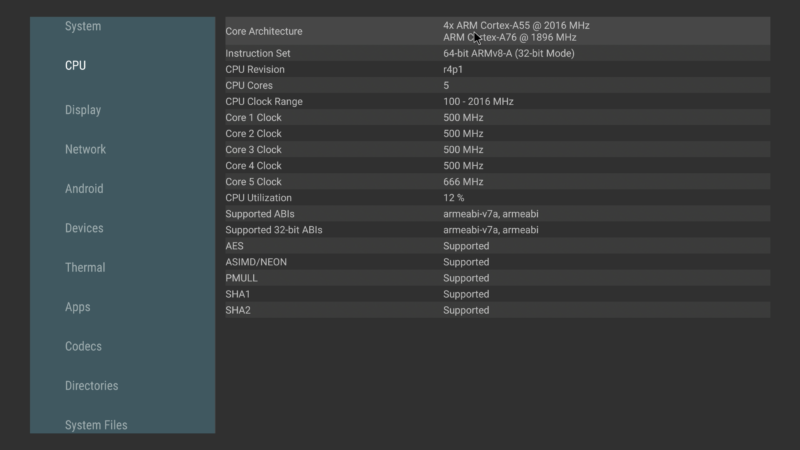
Task: Click the 'Supported' value beside SHA2
Action: coord(466,310)
